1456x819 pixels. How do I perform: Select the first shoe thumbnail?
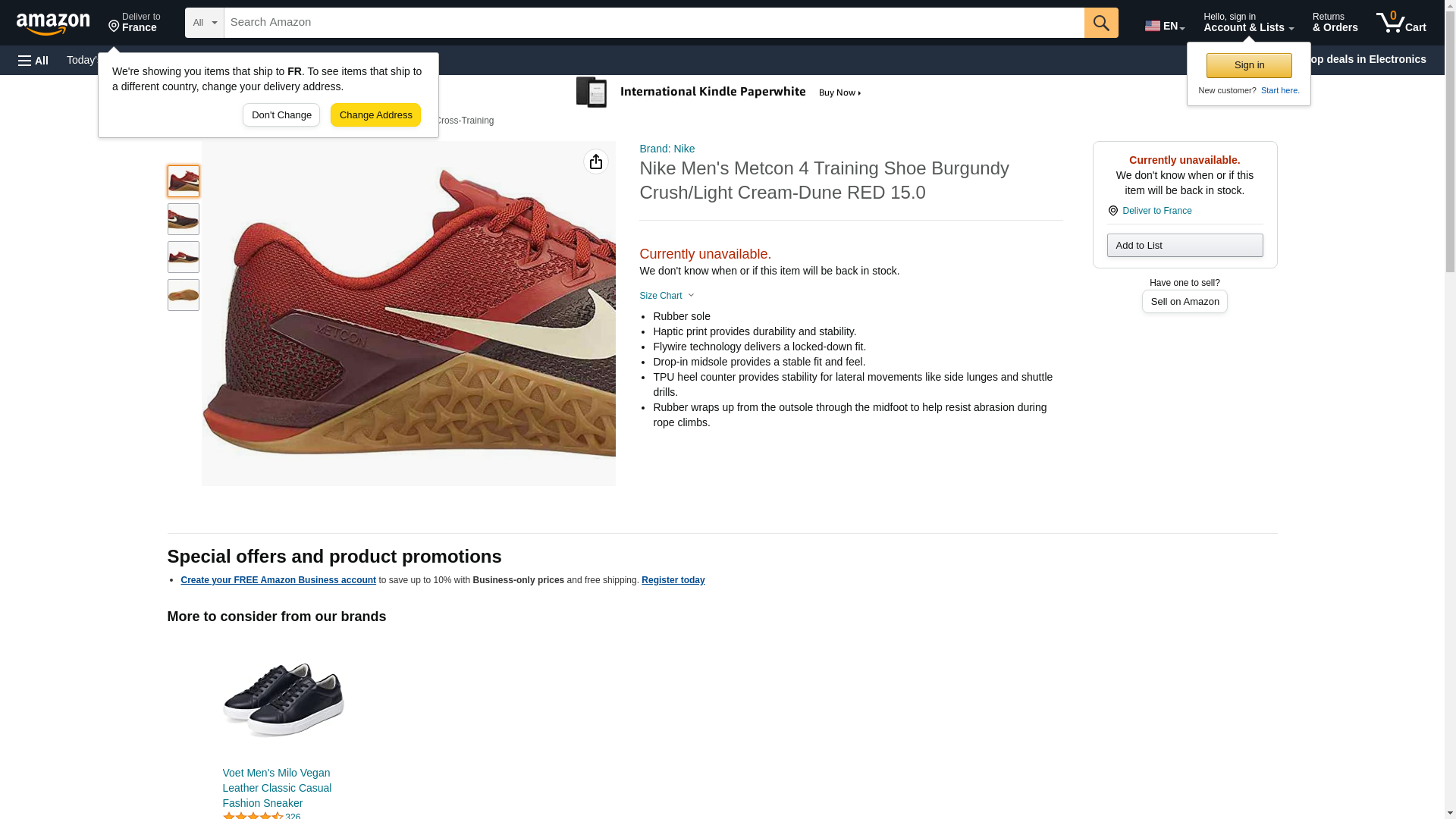click(x=184, y=181)
